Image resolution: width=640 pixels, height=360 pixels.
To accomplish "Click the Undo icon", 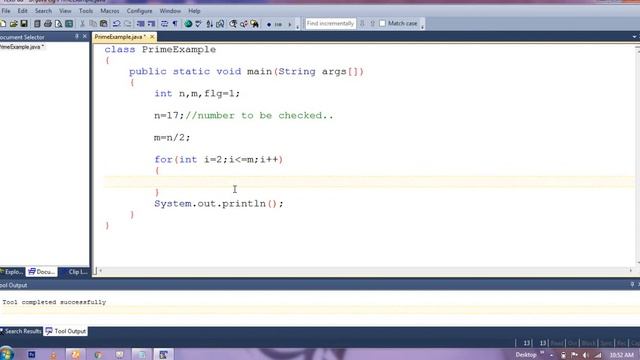I will (116, 24).
